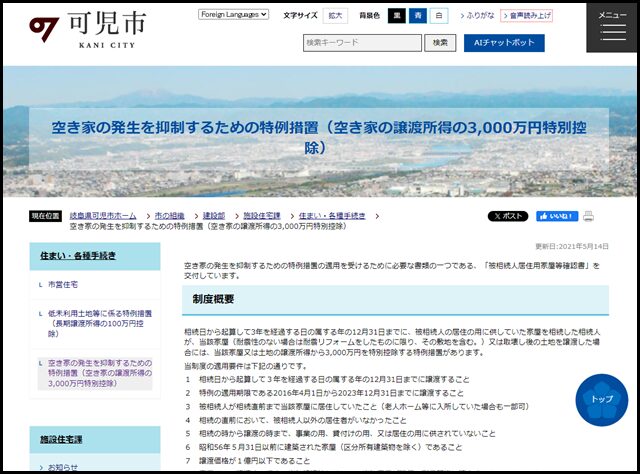Open 建設部 breadcrumb link
The height and width of the screenshot is (474, 640).
pyautogui.click(x=214, y=216)
